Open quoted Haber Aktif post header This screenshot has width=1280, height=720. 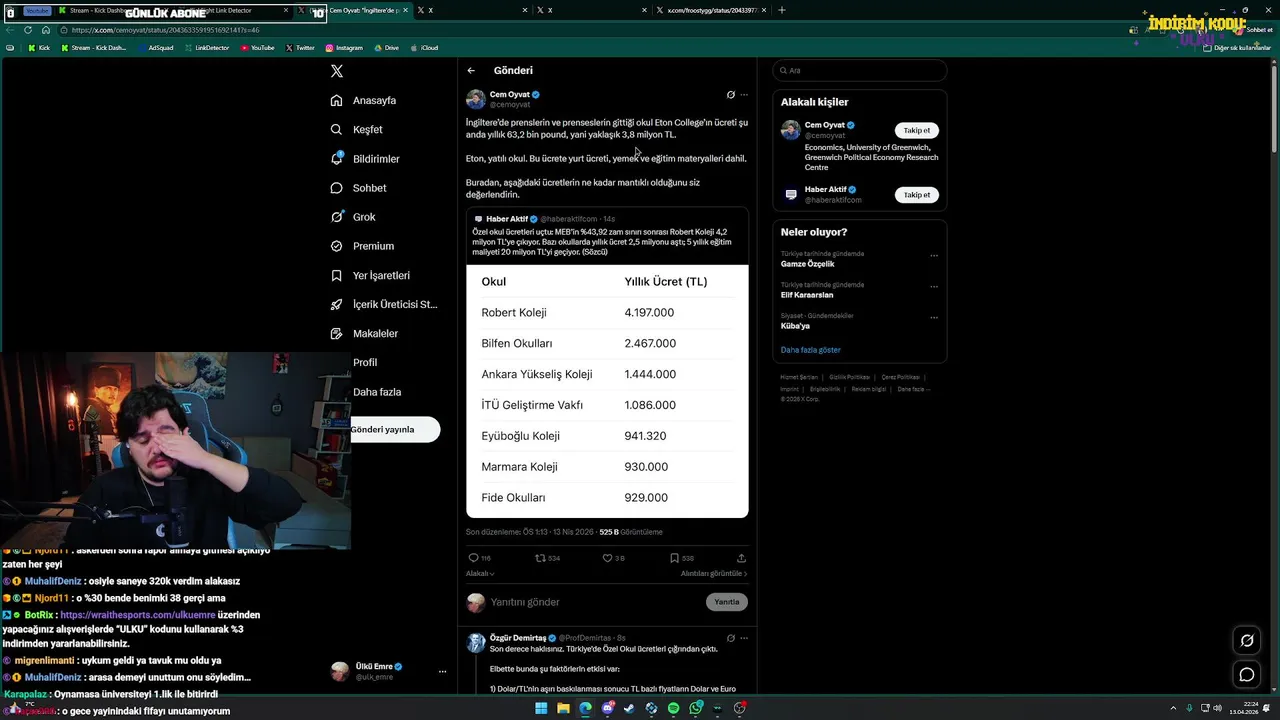(x=545, y=219)
